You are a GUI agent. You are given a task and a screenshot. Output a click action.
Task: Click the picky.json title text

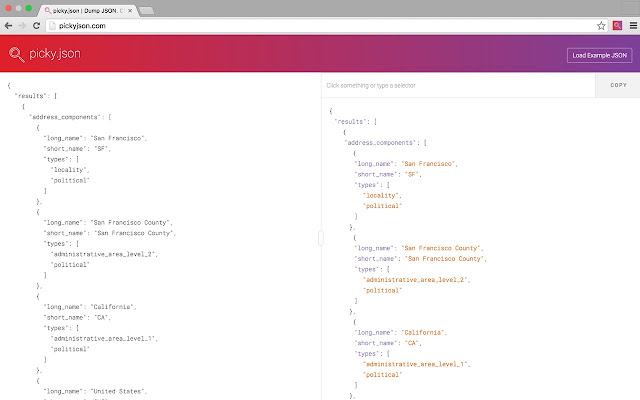click(x=55, y=53)
